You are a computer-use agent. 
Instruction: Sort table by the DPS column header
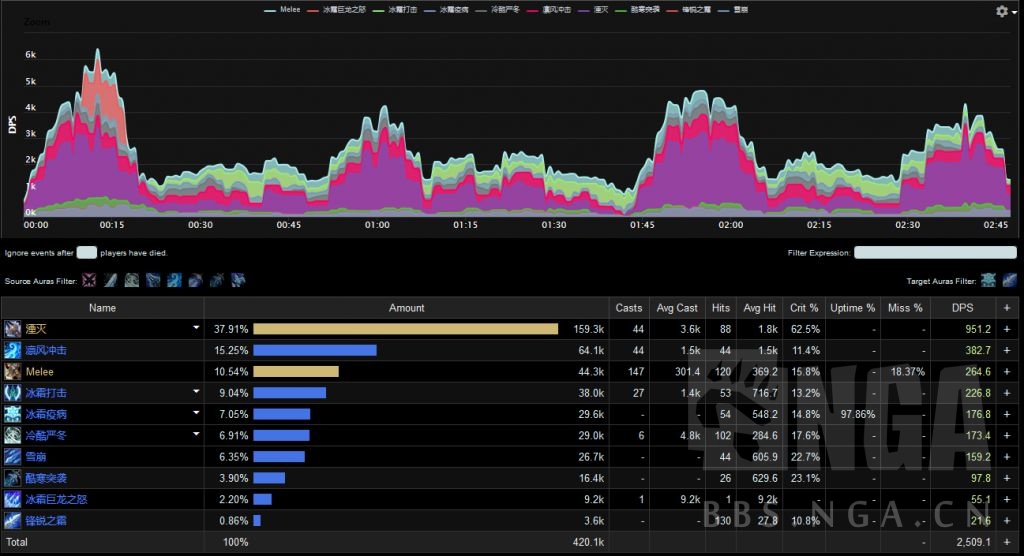pyautogui.click(x=961, y=308)
